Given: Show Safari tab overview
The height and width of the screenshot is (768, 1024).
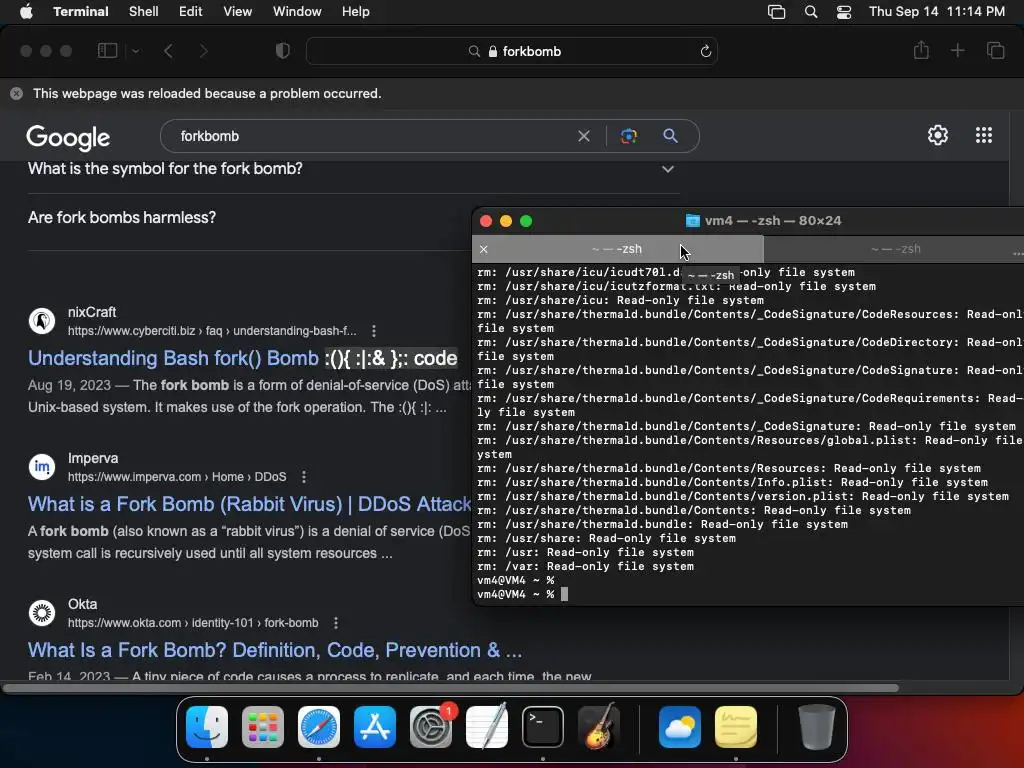Looking at the screenshot, I should tap(995, 50).
